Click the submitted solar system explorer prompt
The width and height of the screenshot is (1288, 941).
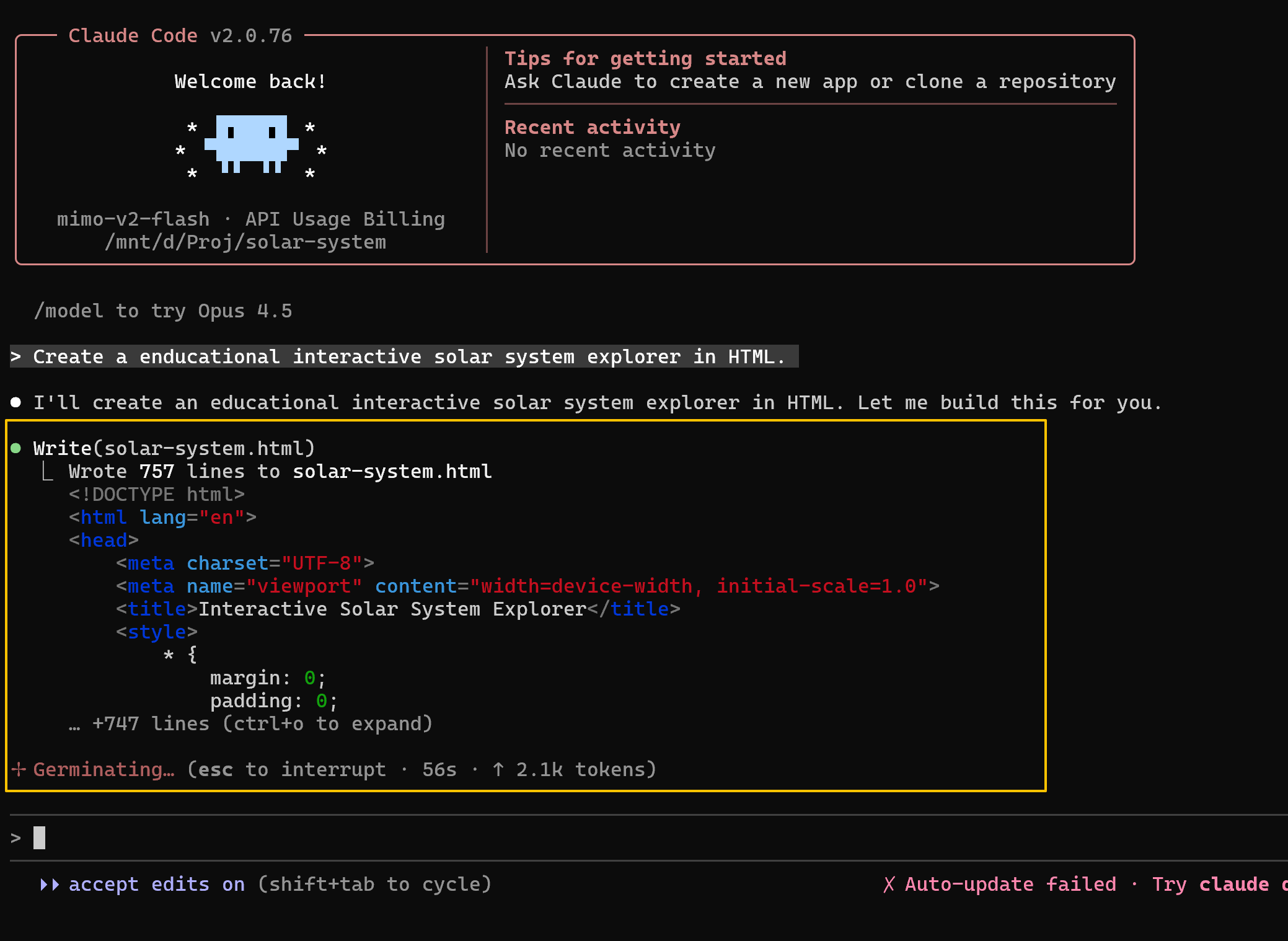pyautogui.click(x=409, y=356)
